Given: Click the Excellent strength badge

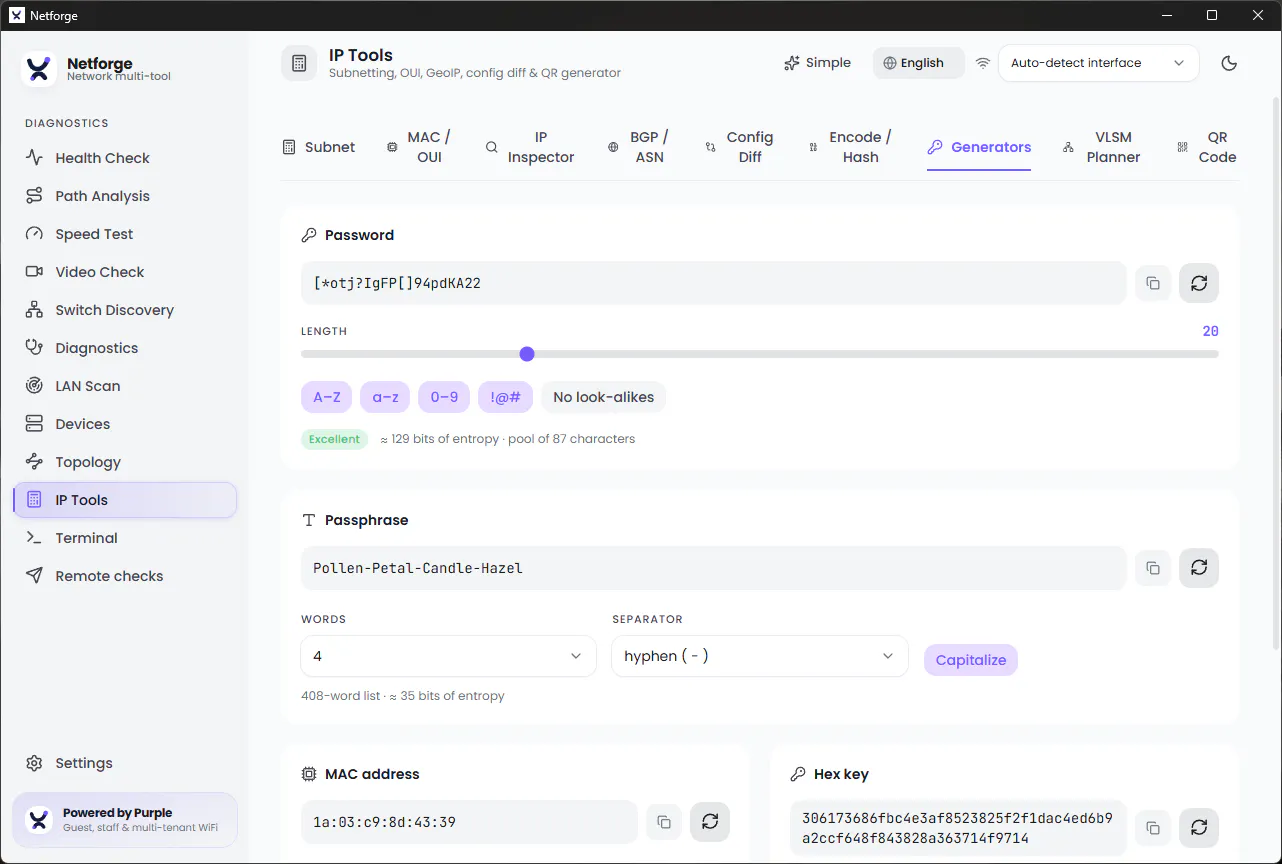Looking at the screenshot, I should tap(335, 439).
